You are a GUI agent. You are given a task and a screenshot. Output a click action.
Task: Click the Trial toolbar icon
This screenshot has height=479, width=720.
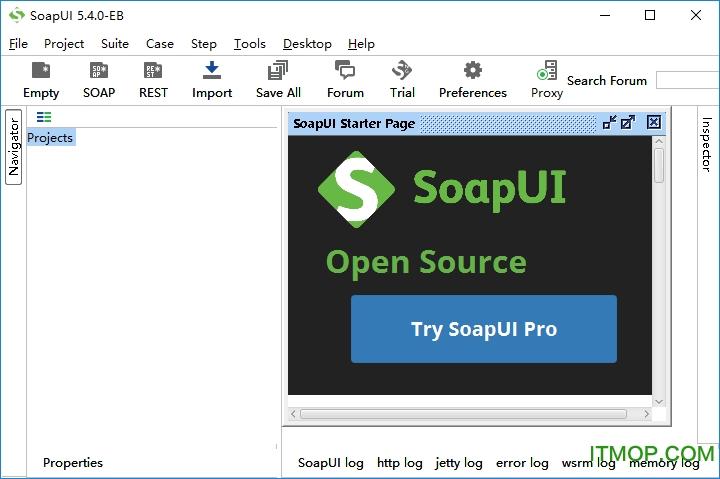(x=402, y=80)
